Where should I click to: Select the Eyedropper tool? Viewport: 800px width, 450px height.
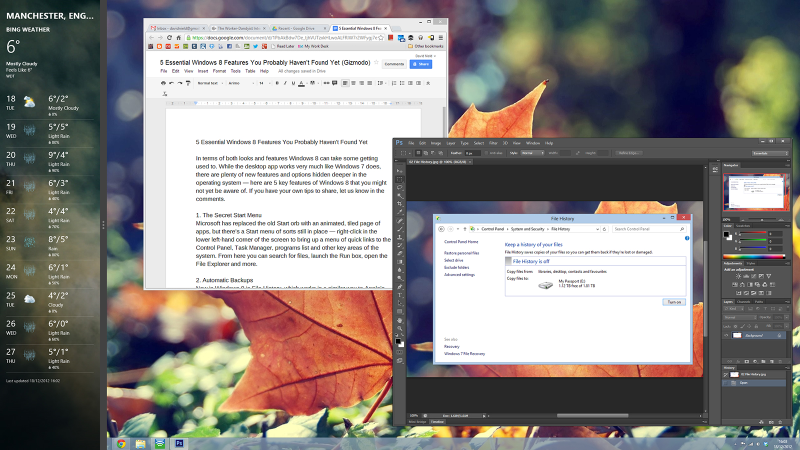click(x=399, y=212)
